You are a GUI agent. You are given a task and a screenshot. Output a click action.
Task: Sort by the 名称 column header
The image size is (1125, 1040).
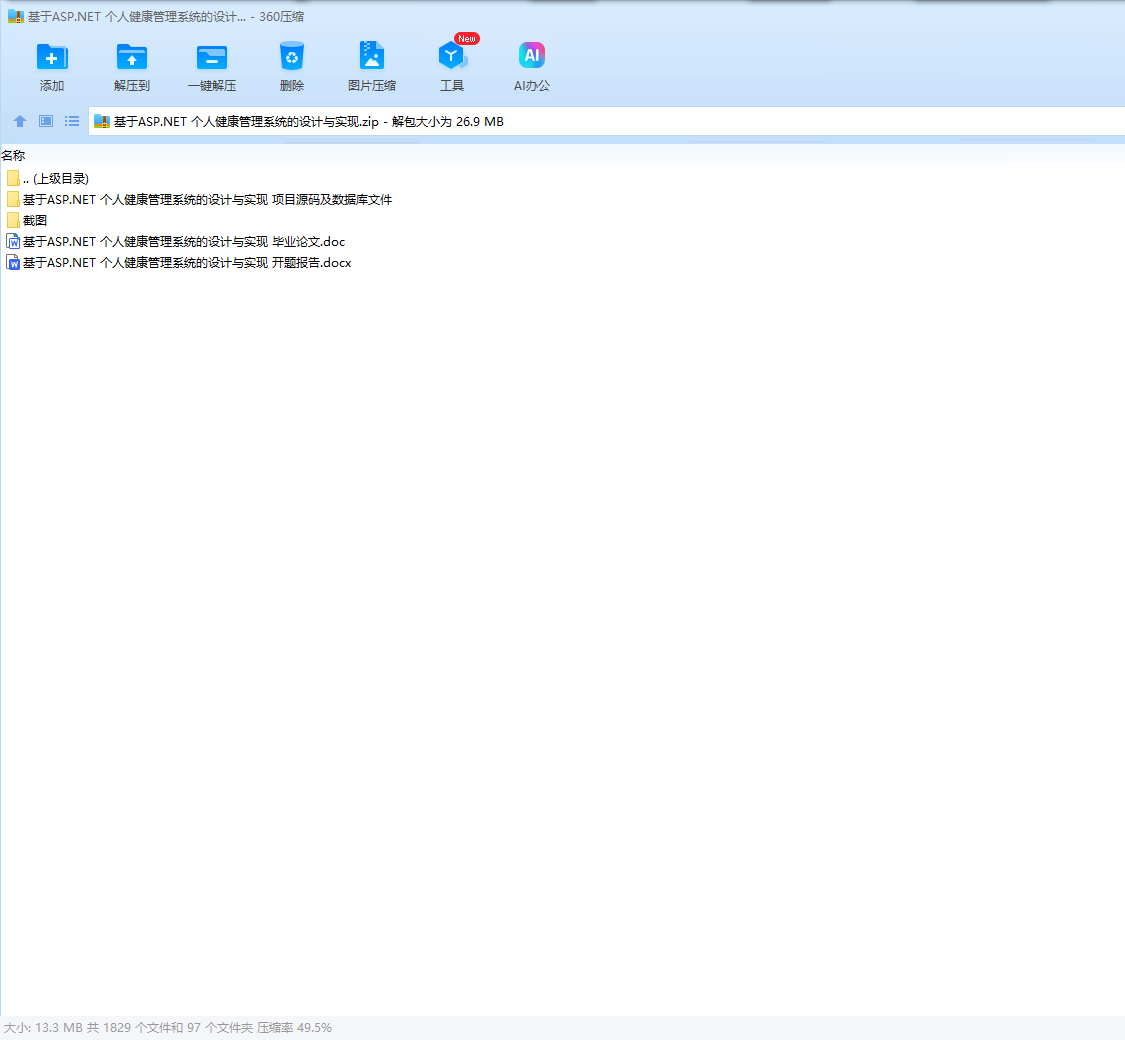click(x=13, y=156)
